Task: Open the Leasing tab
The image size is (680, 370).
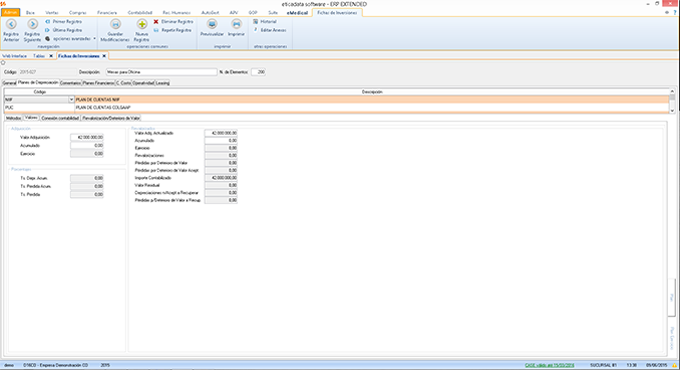Action: coord(163,83)
